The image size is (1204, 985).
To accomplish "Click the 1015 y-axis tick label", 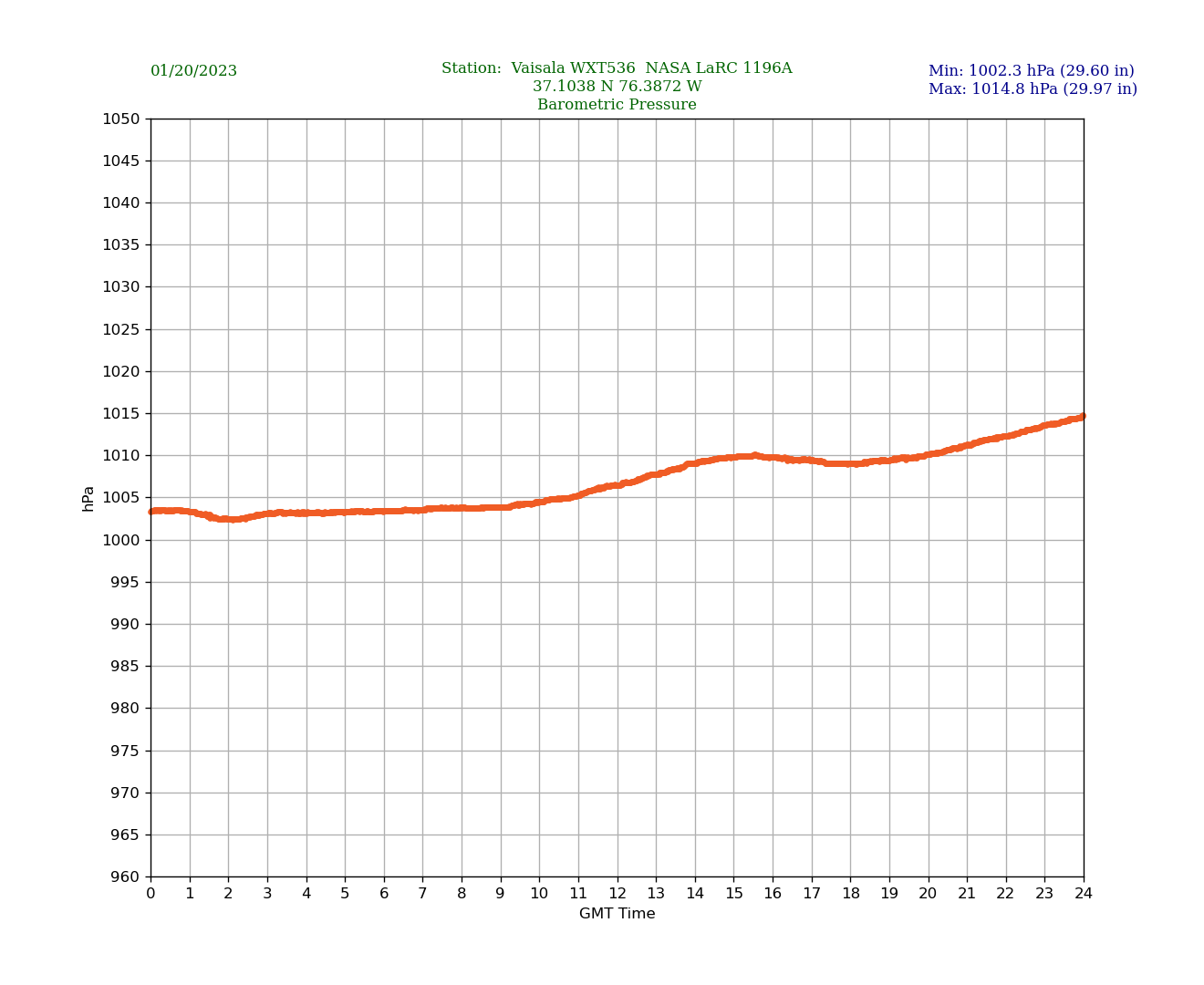I will click(x=120, y=413).
